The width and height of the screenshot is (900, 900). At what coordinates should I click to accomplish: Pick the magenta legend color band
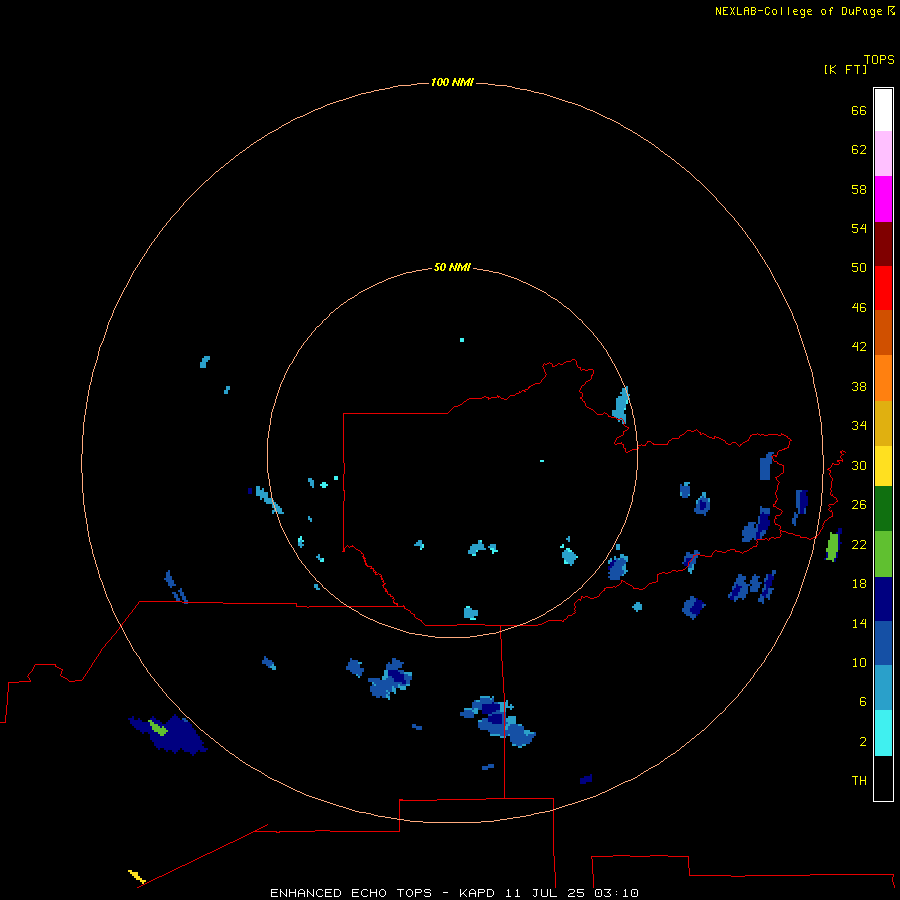[x=883, y=199]
